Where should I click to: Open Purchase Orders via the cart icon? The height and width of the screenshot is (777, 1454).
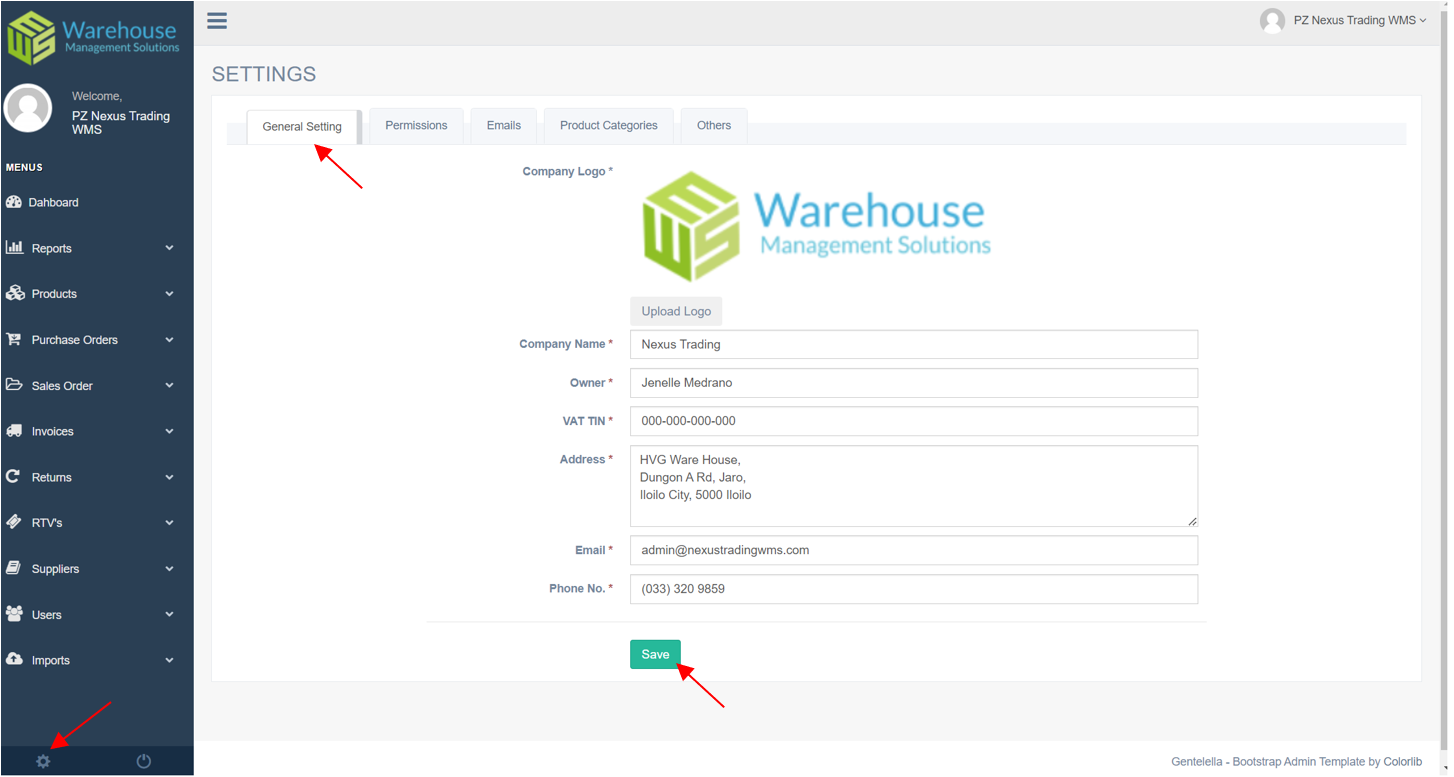[16, 339]
